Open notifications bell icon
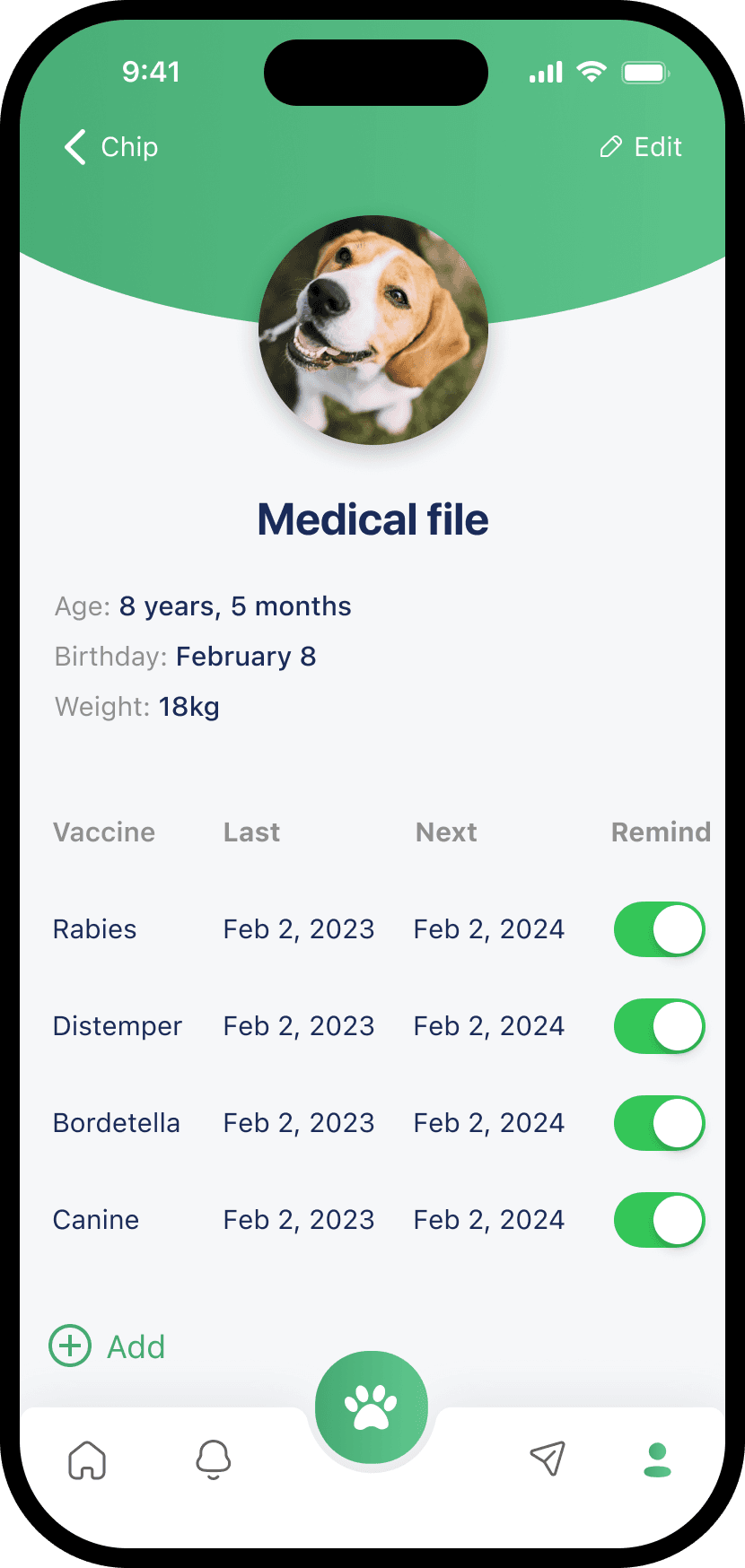This screenshot has width=745, height=1568. coord(214,1459)
